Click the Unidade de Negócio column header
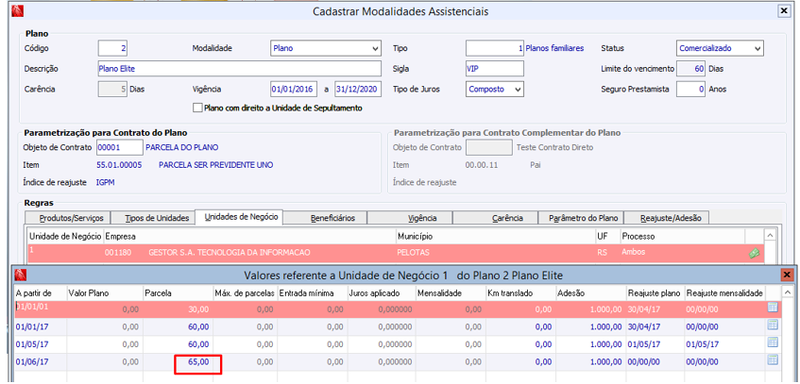This screenshot has width=800, height=384. [x=65, y=237]
